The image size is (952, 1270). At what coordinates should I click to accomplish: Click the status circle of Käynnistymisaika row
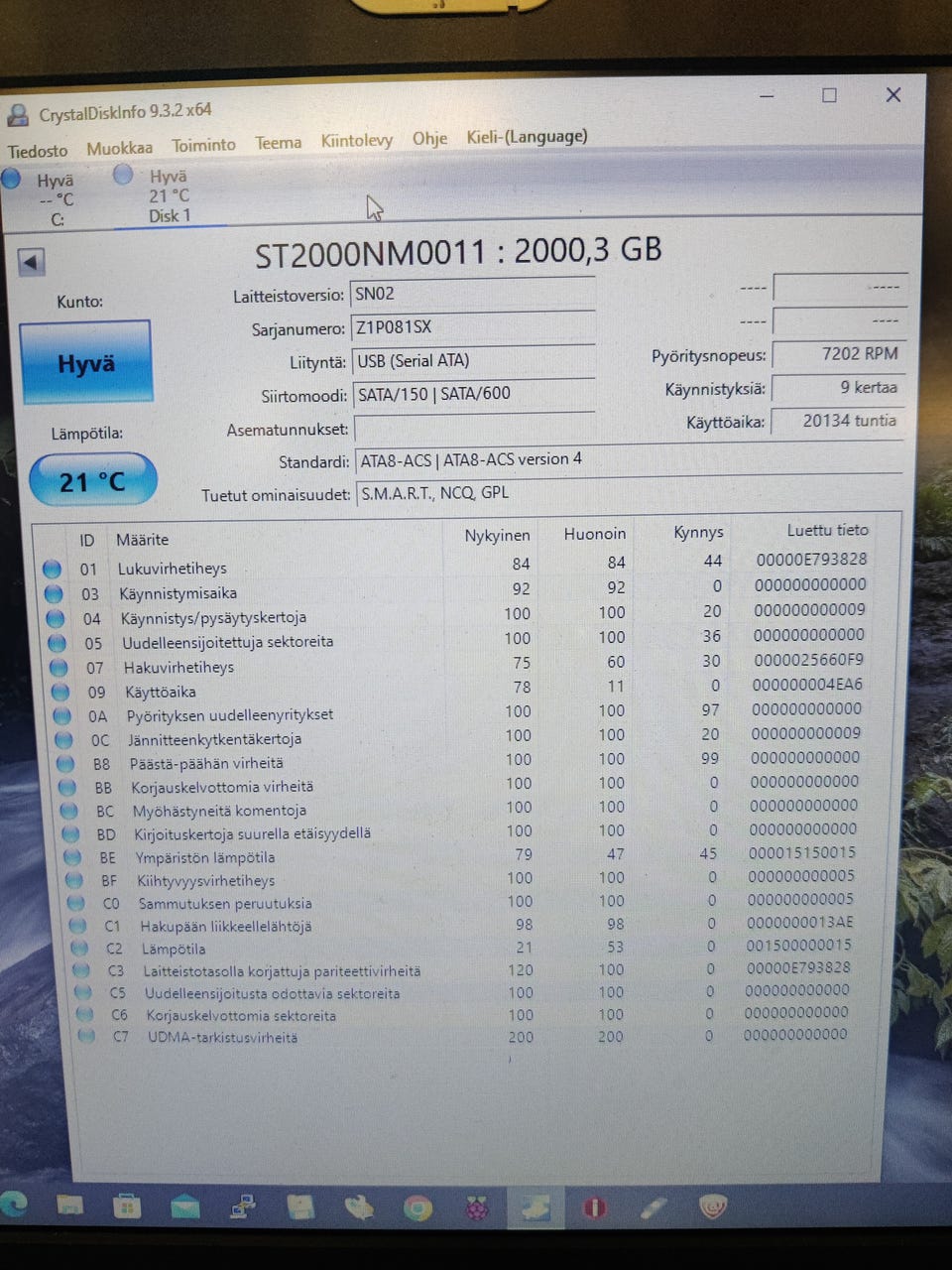55,594
